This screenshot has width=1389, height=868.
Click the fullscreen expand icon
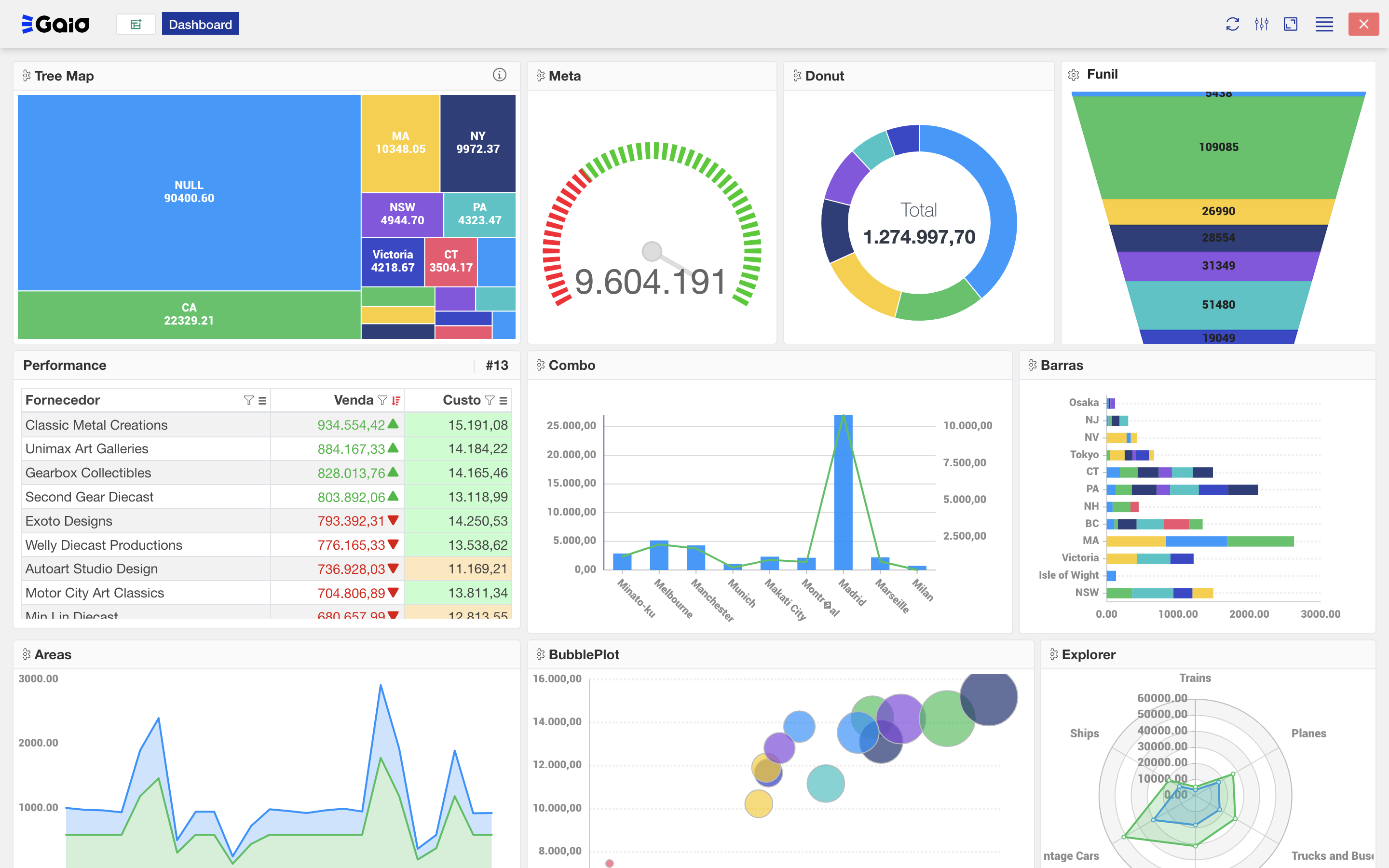pos(1290,24)
